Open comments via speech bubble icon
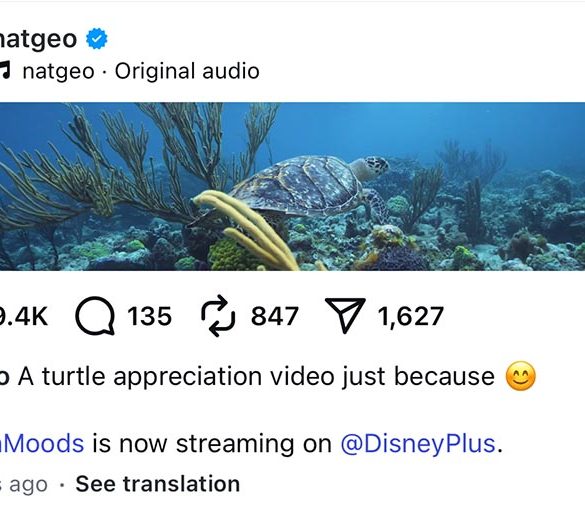The image size is (585, 522). click(95, 316)
